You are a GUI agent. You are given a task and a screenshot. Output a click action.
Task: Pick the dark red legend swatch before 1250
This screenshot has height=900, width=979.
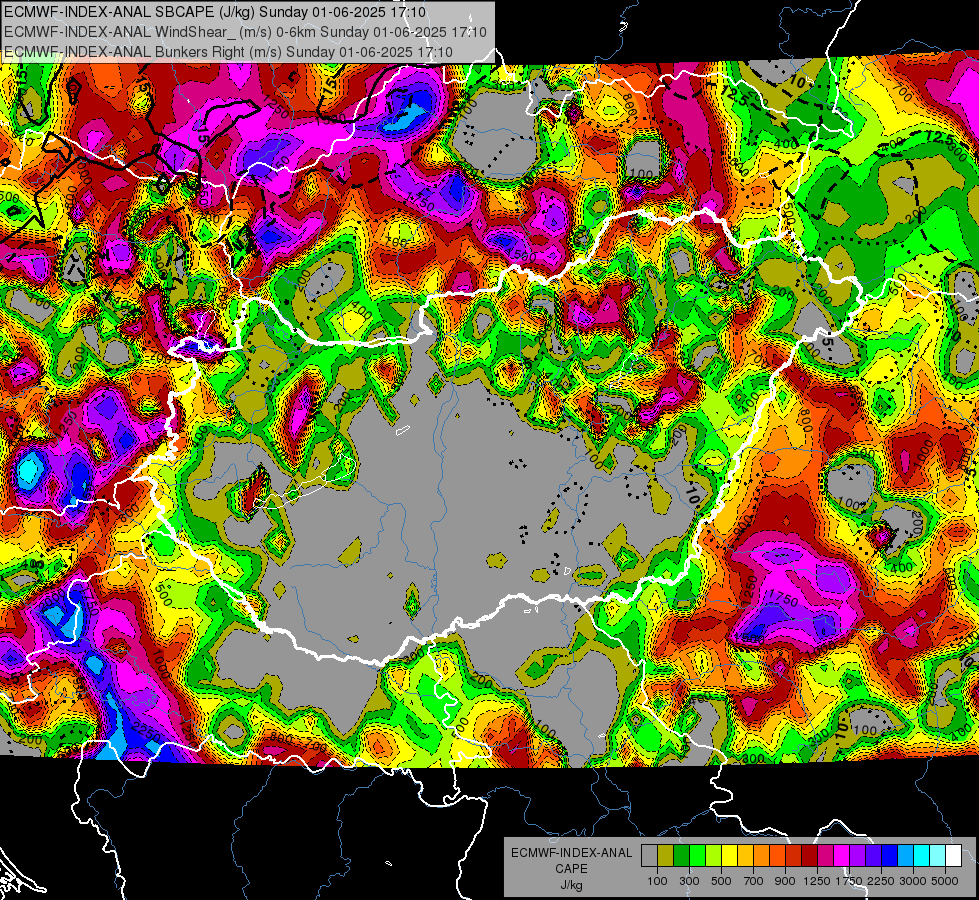[809, 855]
